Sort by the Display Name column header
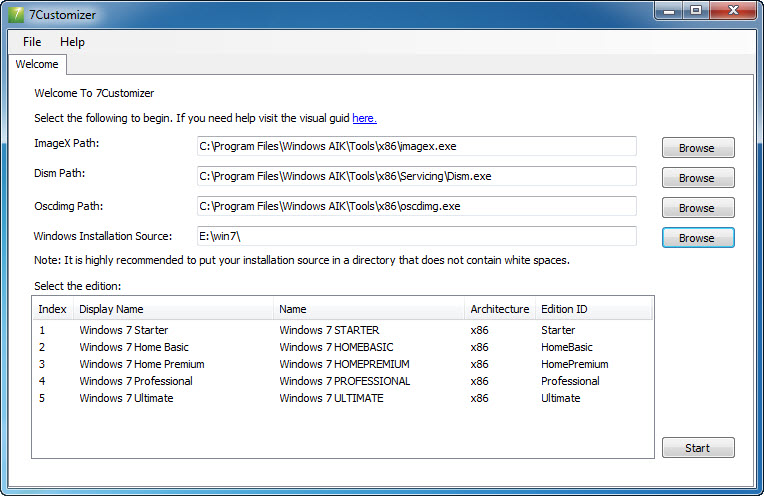Screen dimensions: 764x496 tap(173, 309)
